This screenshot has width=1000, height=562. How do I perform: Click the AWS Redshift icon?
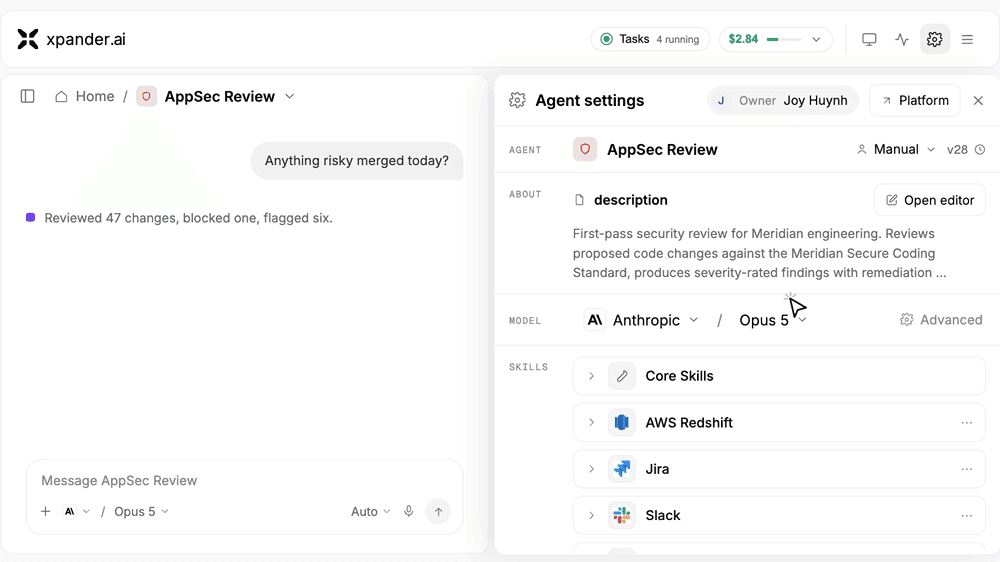[x=621, y=422]
